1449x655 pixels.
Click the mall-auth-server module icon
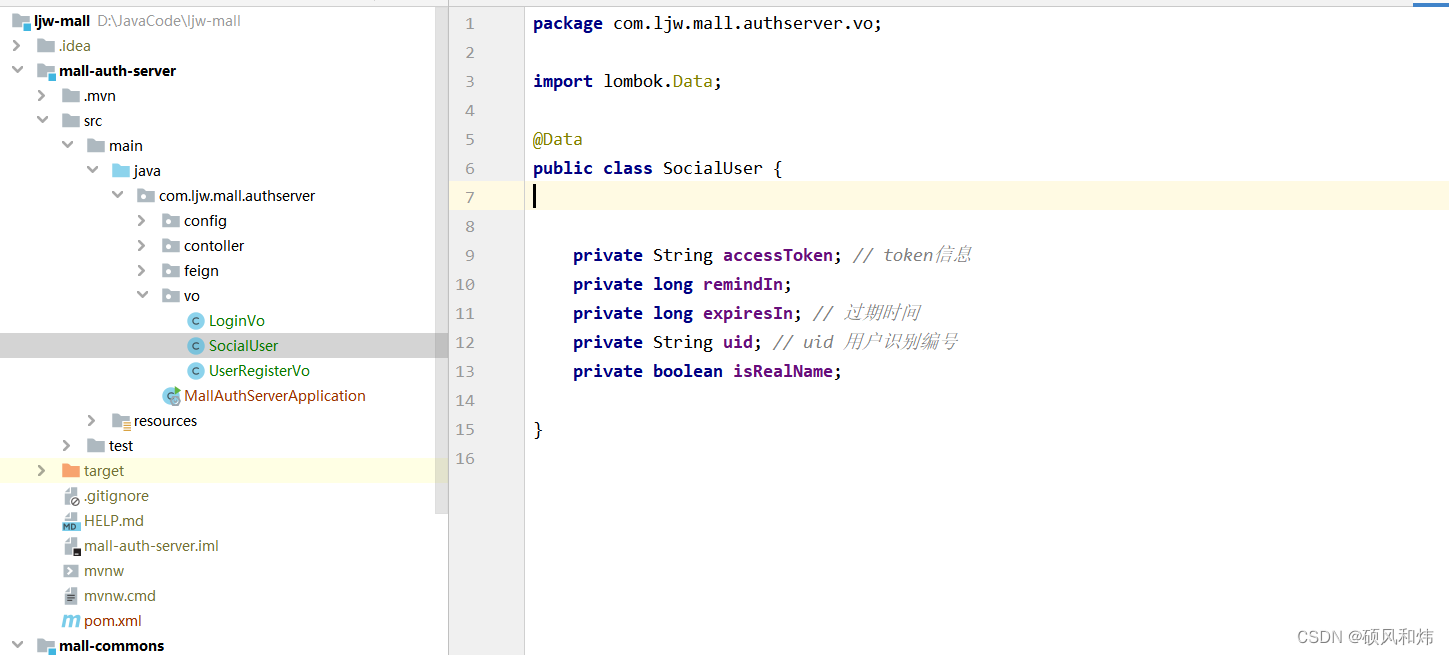(x=46, y=71)
